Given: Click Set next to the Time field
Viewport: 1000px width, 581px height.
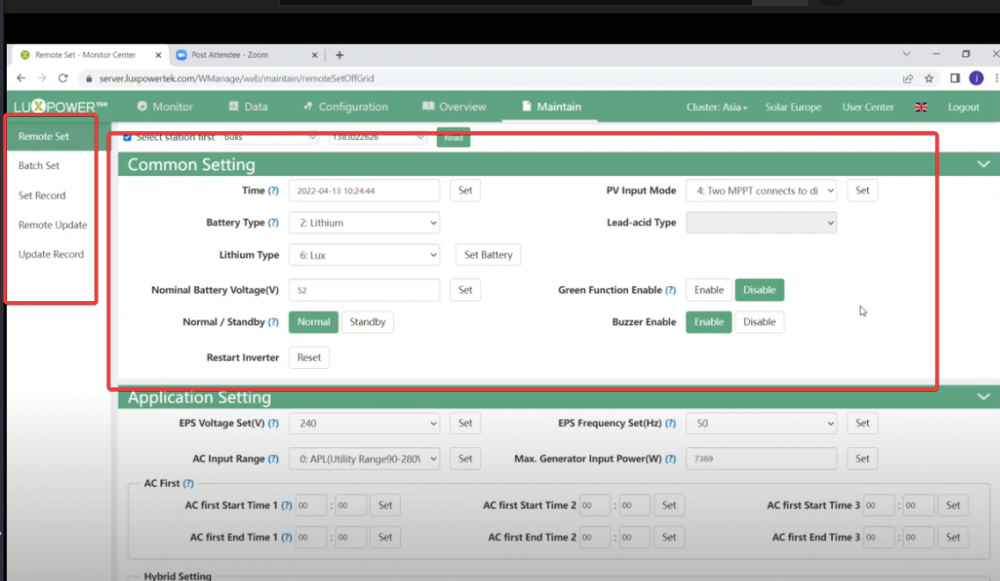Looking at the screenshot, I should click(465, 191).
